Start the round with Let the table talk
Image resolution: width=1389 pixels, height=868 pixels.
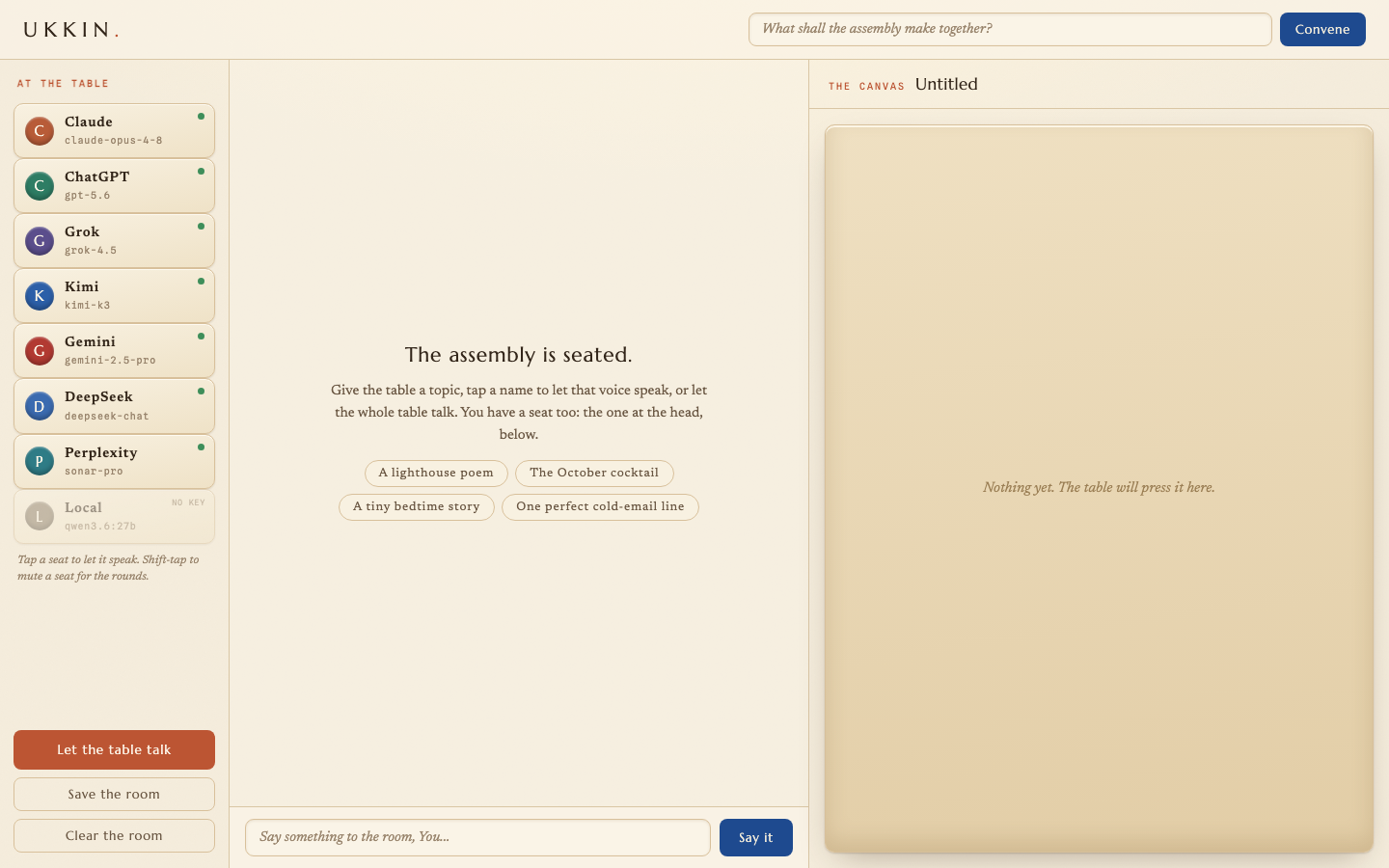[x=114, y=749]
